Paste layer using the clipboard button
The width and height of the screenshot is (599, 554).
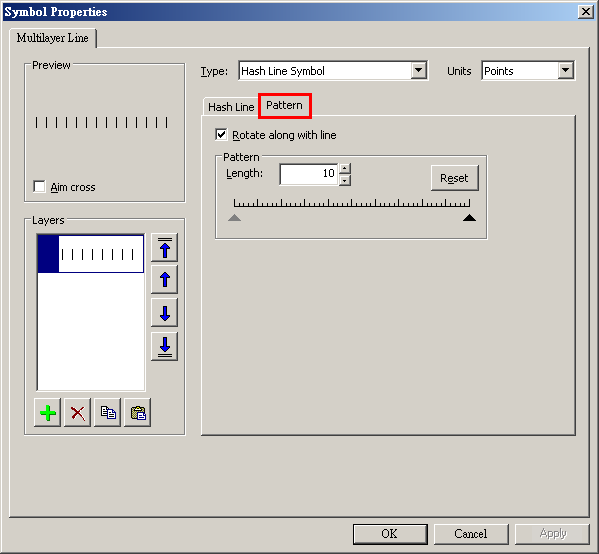(x=138, y=413)
